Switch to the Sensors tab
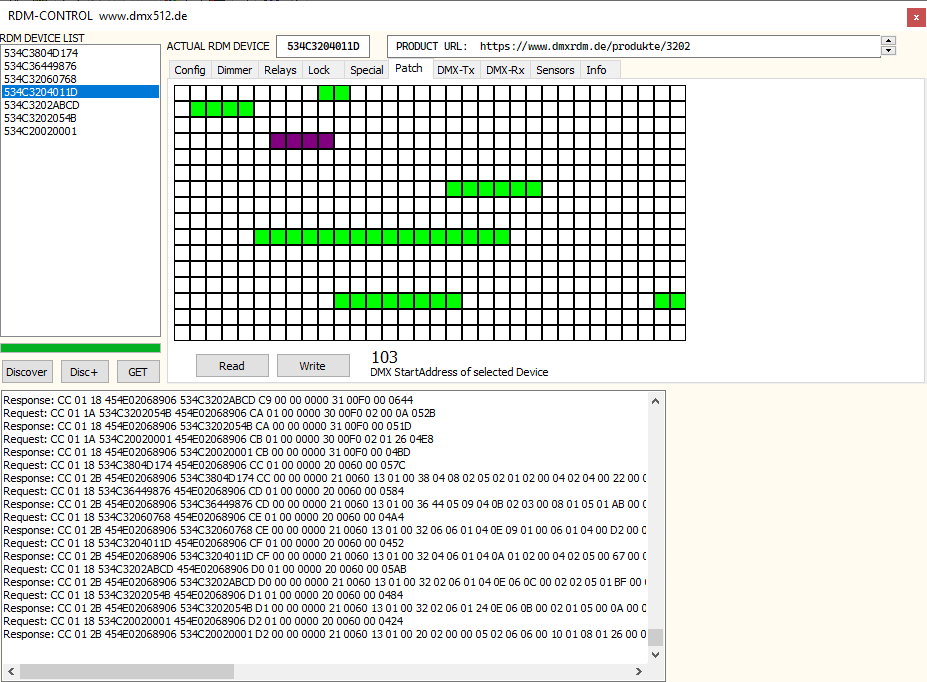927x682 pixels. [555, 70]
